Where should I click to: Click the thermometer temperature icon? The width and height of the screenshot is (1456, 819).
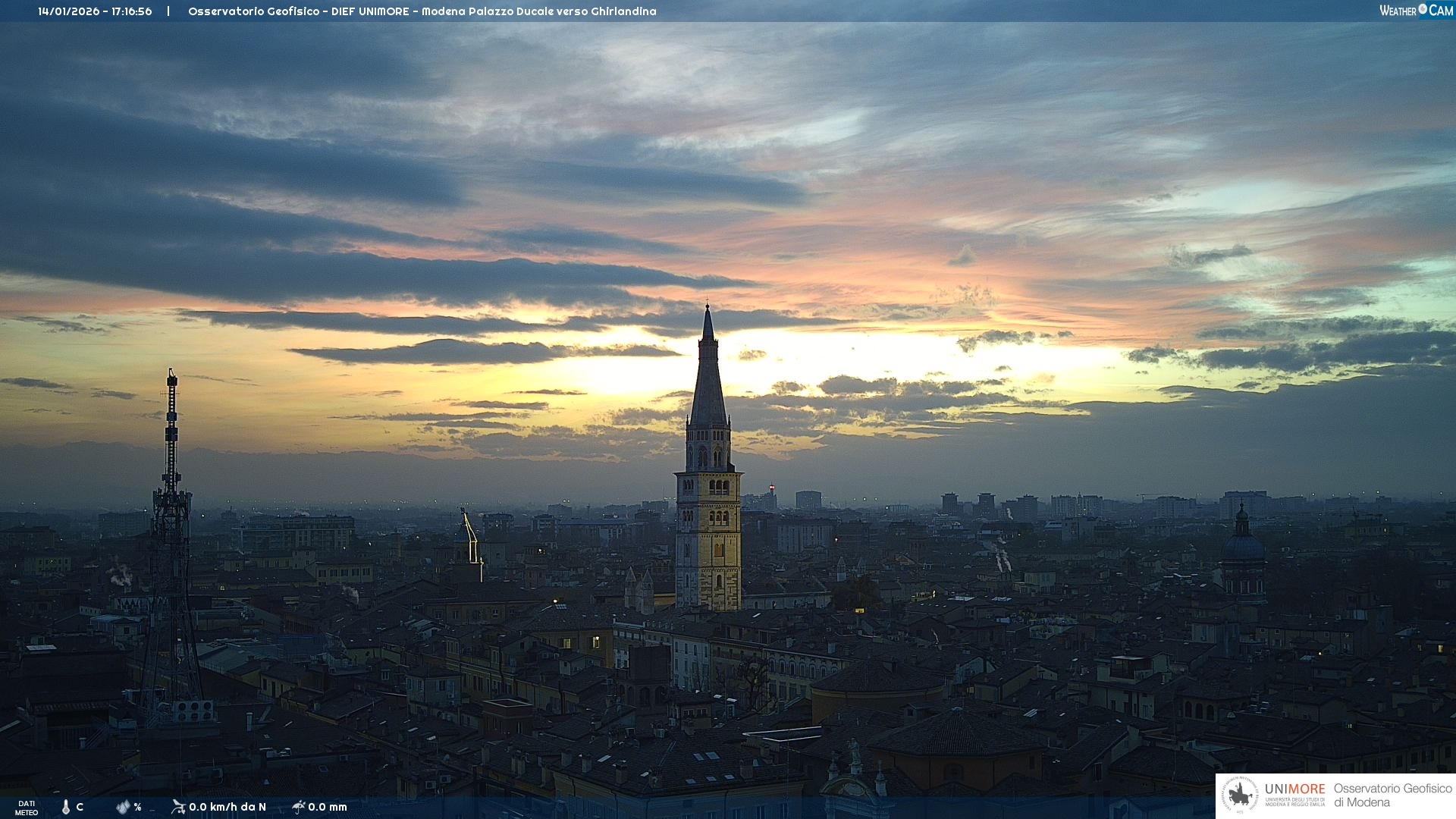(x=66, y=807)
